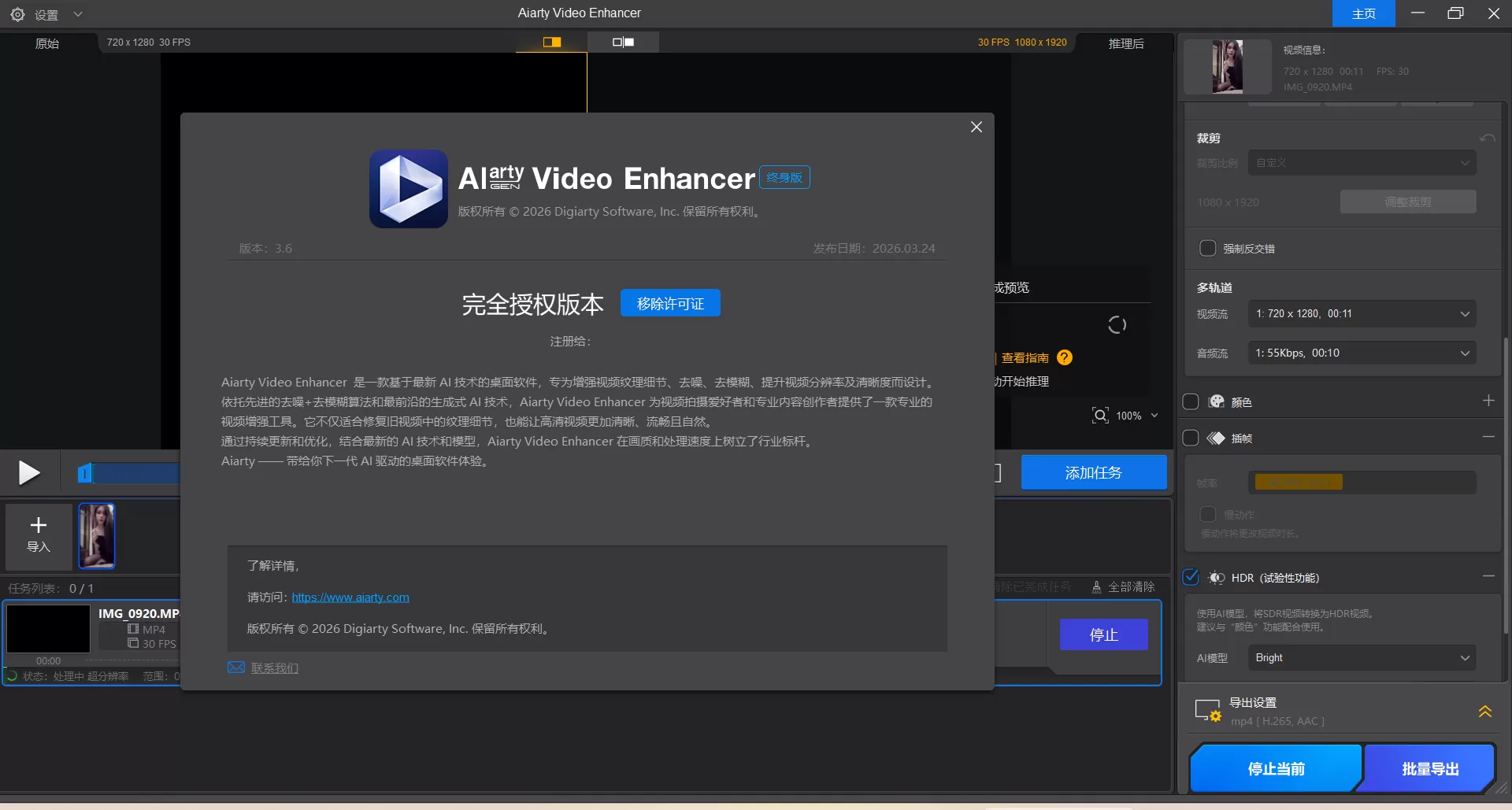This screenshot has height=810, width=1512.
Task: Open the AI模型 Bright dropdown
Action: [1362, 657]
